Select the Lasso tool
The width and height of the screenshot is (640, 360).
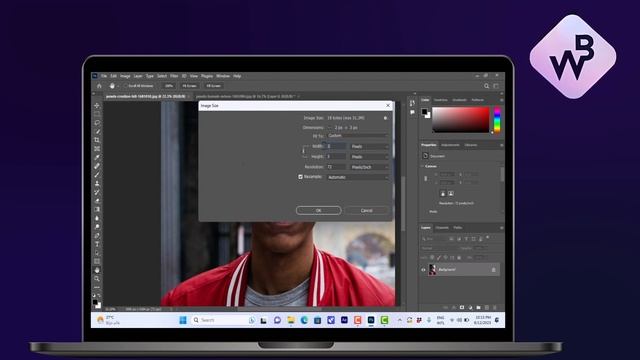coord(97,122)
